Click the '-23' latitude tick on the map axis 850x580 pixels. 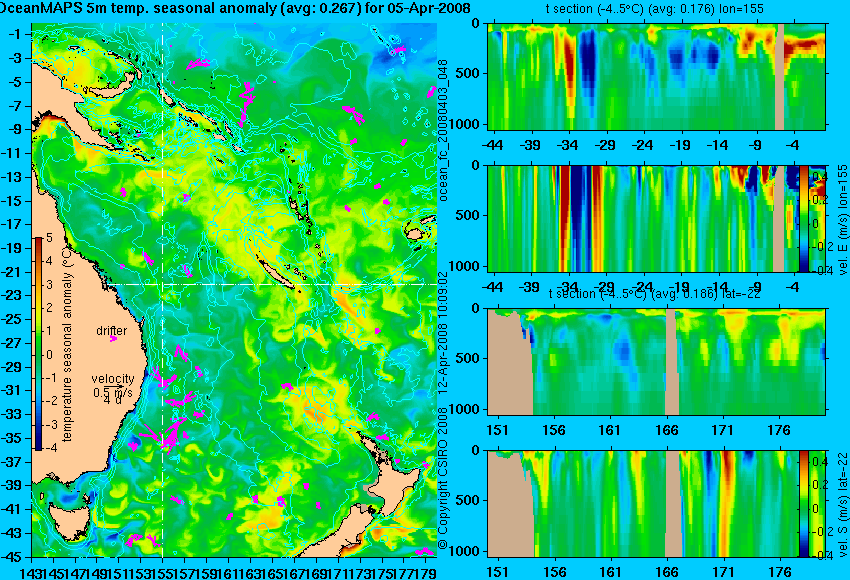click(12, 295)
